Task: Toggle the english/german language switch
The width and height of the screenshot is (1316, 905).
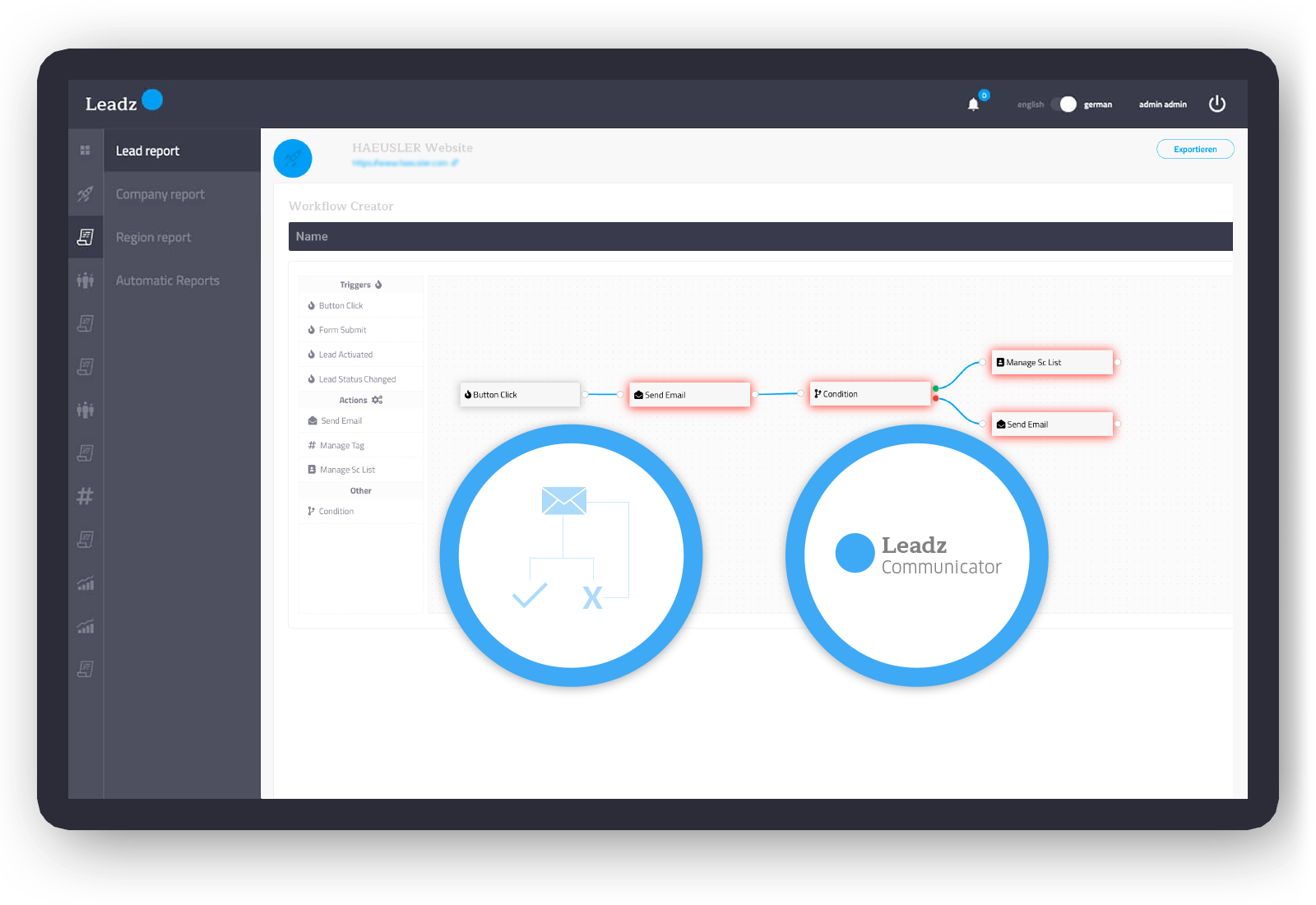Action: pos(1063,104)
